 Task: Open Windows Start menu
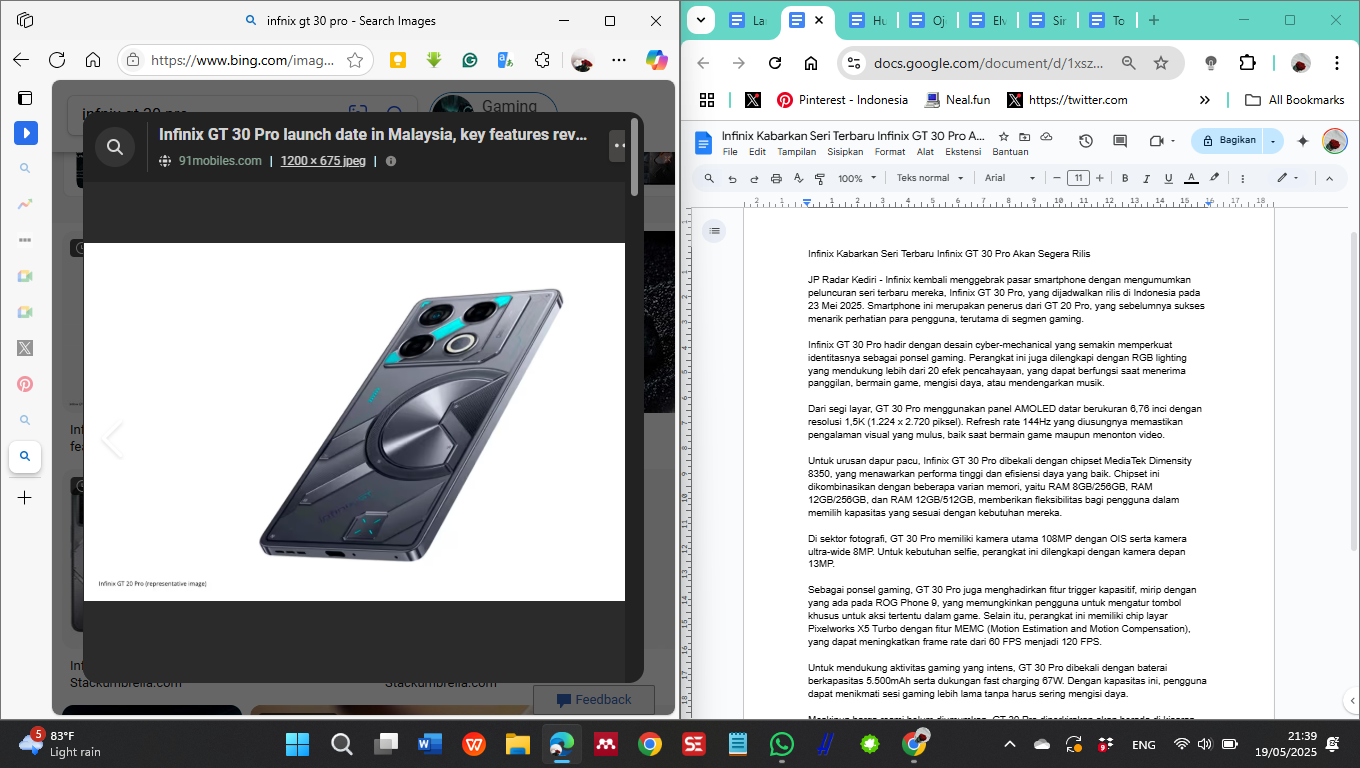coord(297,744)
